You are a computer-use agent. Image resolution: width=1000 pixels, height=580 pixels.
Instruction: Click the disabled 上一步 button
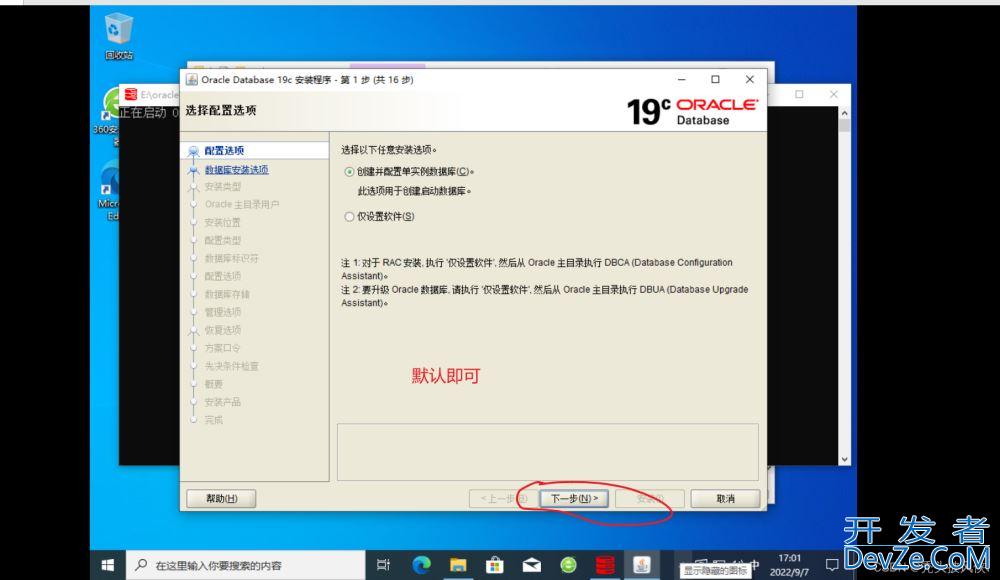tap(504, 498)
